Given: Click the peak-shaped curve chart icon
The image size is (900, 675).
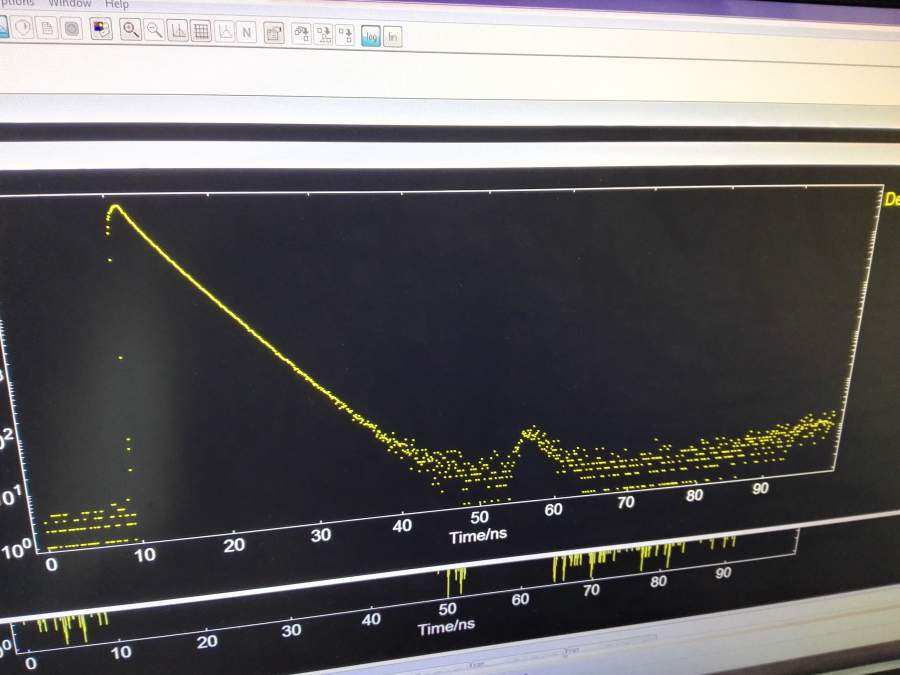Looking at the screenshot, I should coord(178,30).
